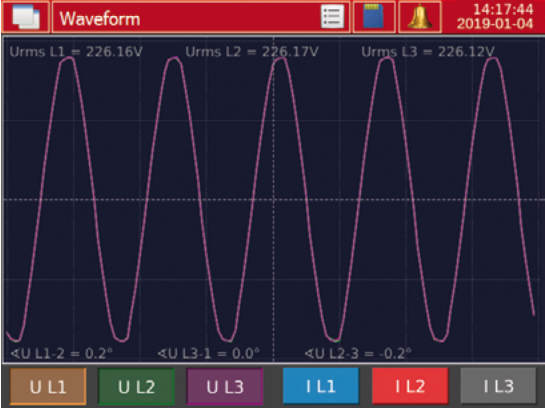Select the U L3-1 = 0.0° angle label

[209, 353]
